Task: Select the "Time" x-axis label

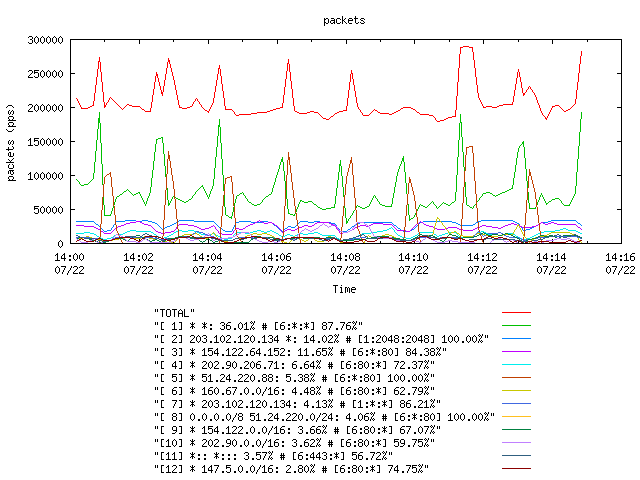Action: pos(344,289)
